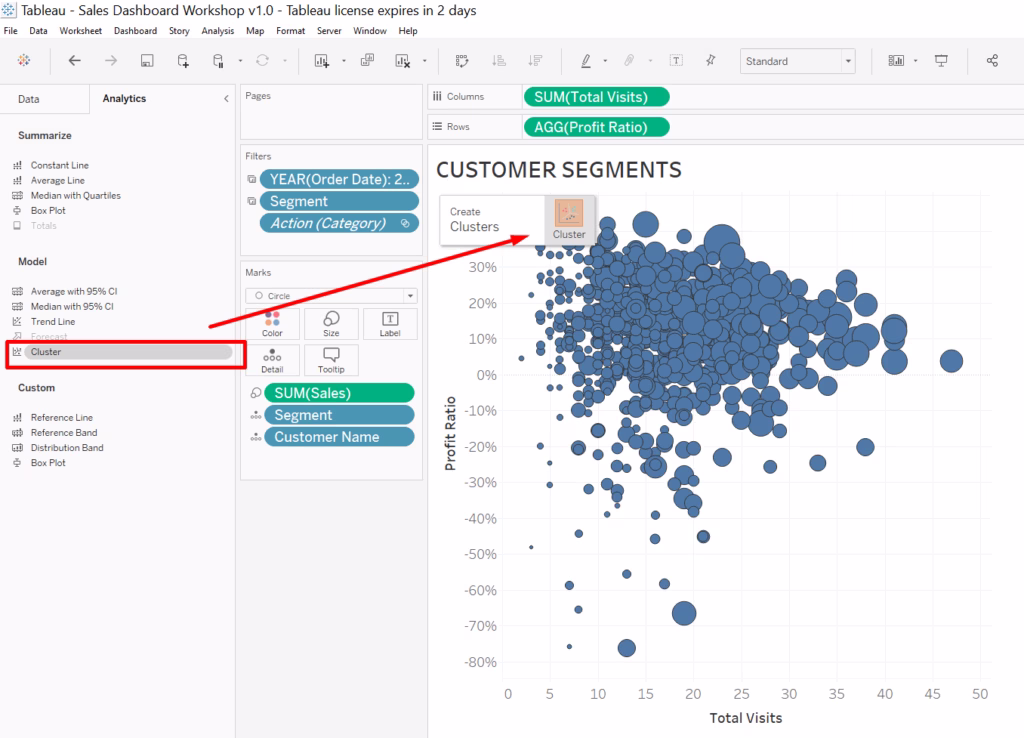Viewport: 1024px width, 738px height.
Task: Click the clear sheet icon
Action: pos(403,61)
